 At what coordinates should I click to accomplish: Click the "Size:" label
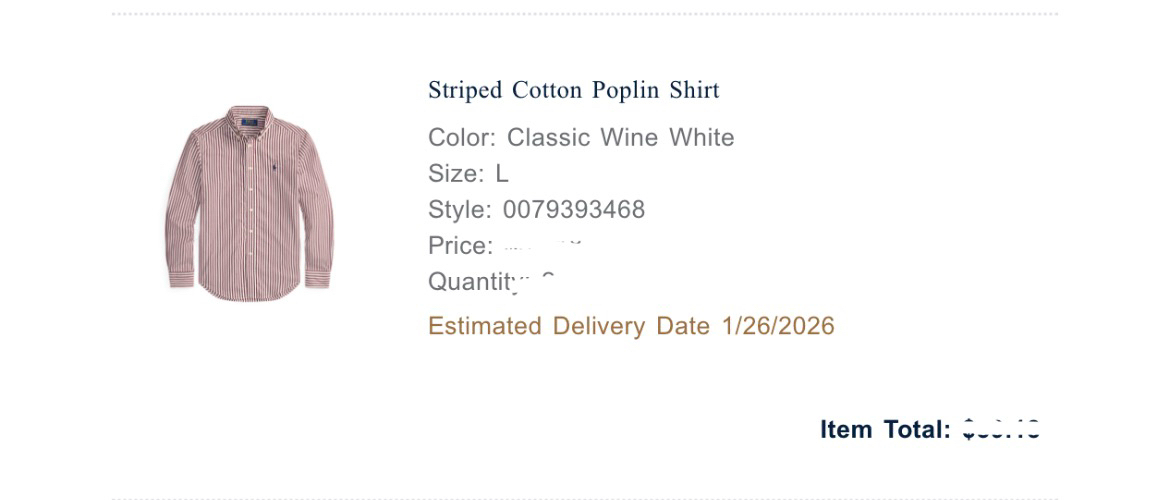pyautogui.click(x=455, y=174)
